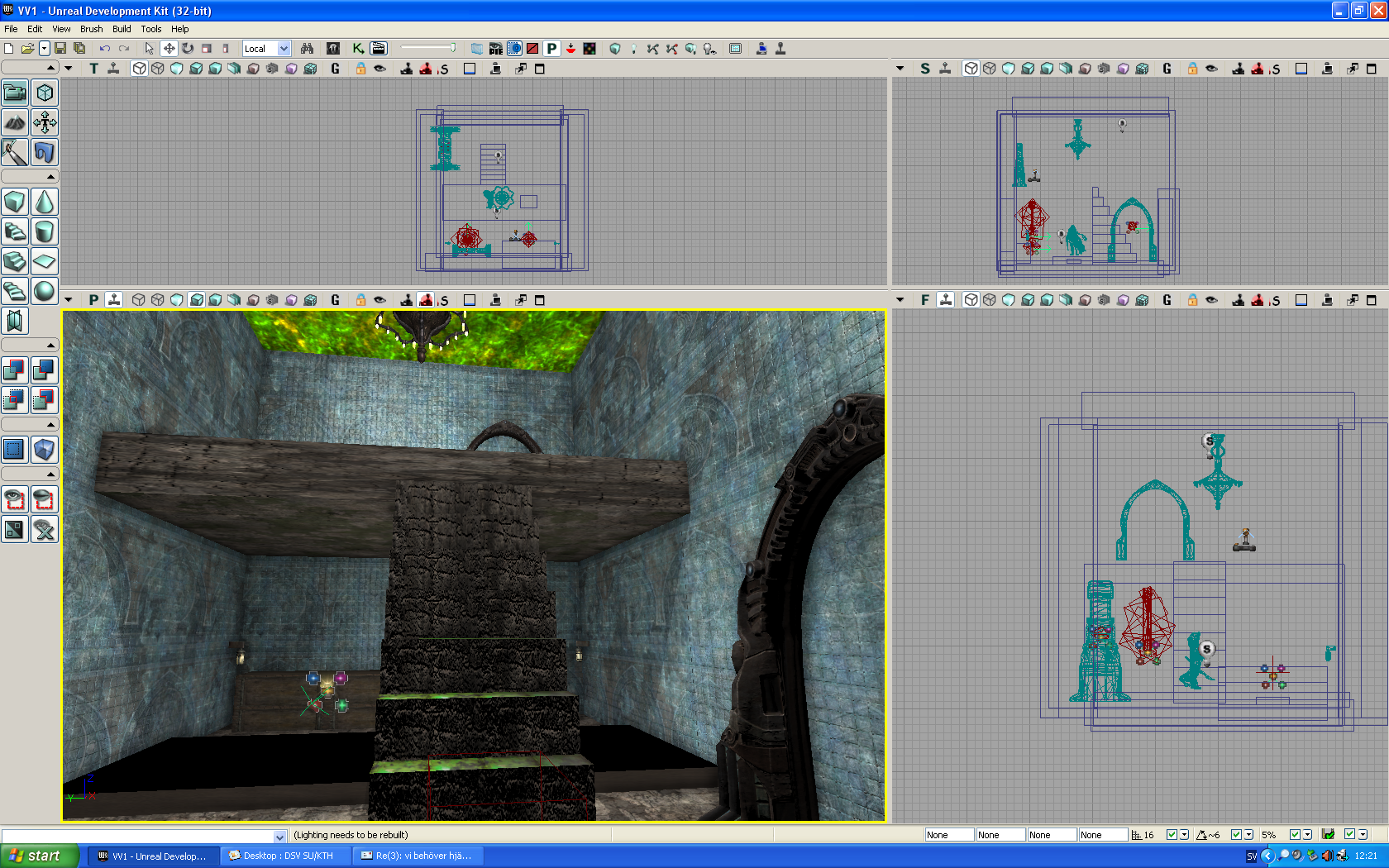Open the Tools menu
The image size is (1389, 868).
(x=151, y=29)
